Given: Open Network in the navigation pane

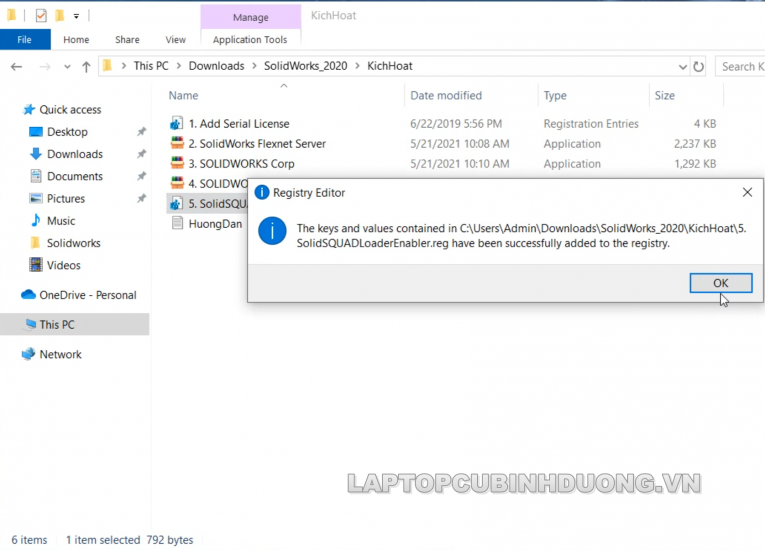Looking at the screenshot, I should [x=60, y=354].
